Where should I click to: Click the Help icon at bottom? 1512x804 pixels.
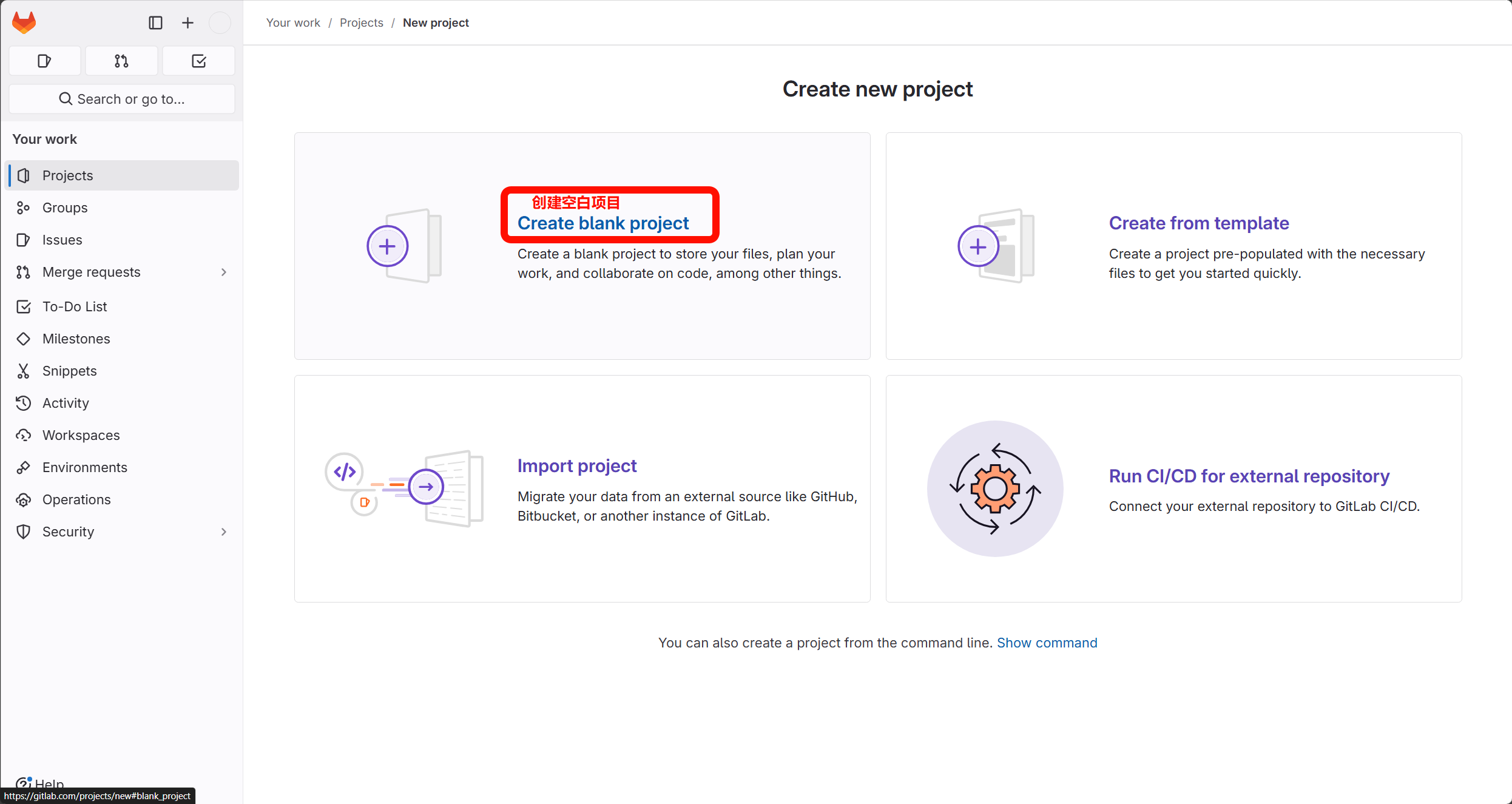point(24,783)
